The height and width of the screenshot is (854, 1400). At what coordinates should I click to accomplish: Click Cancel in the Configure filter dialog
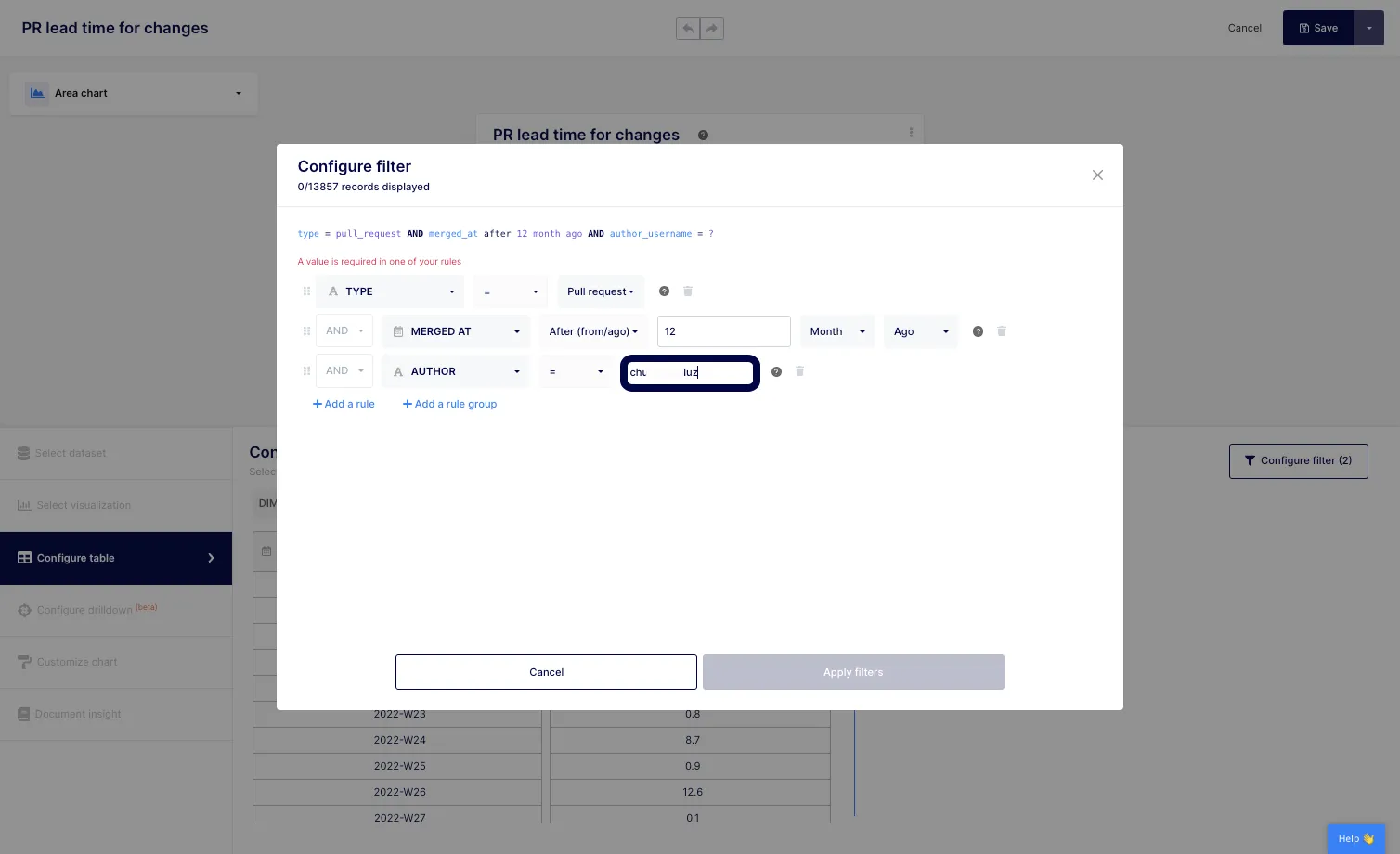[x=546, y=671]
